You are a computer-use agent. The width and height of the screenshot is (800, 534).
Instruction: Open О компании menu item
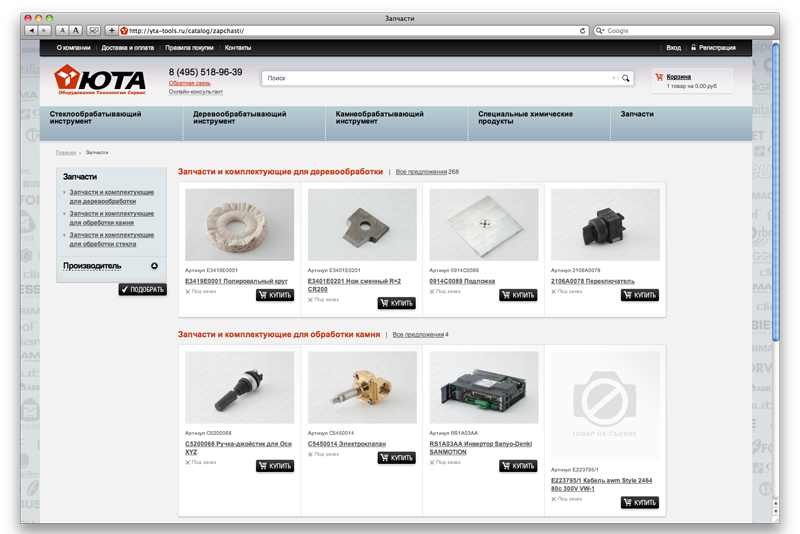(73, 47)
